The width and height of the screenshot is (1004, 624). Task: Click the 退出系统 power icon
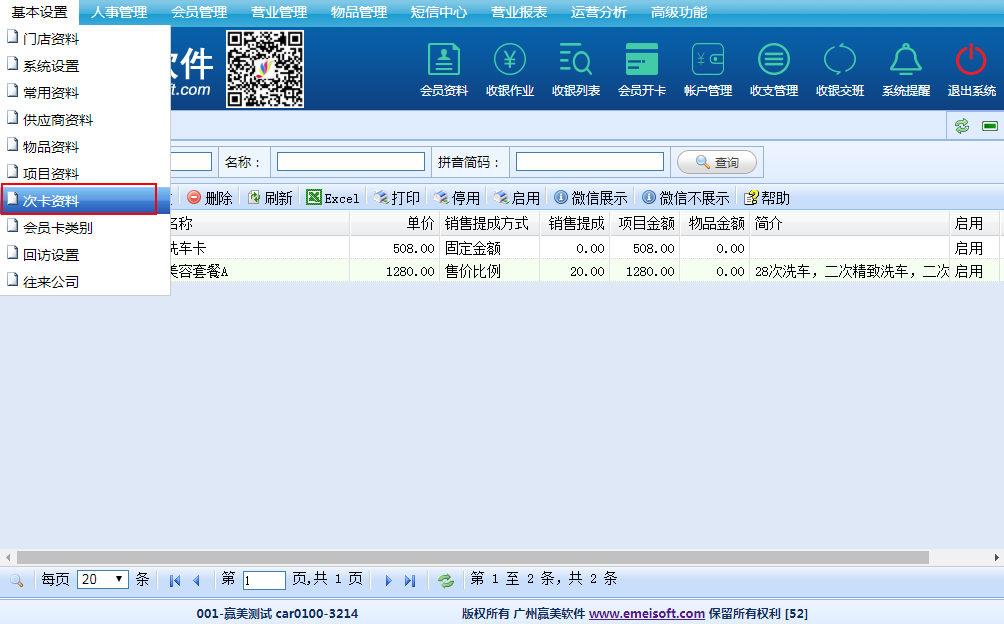click(x=971, y=69)
